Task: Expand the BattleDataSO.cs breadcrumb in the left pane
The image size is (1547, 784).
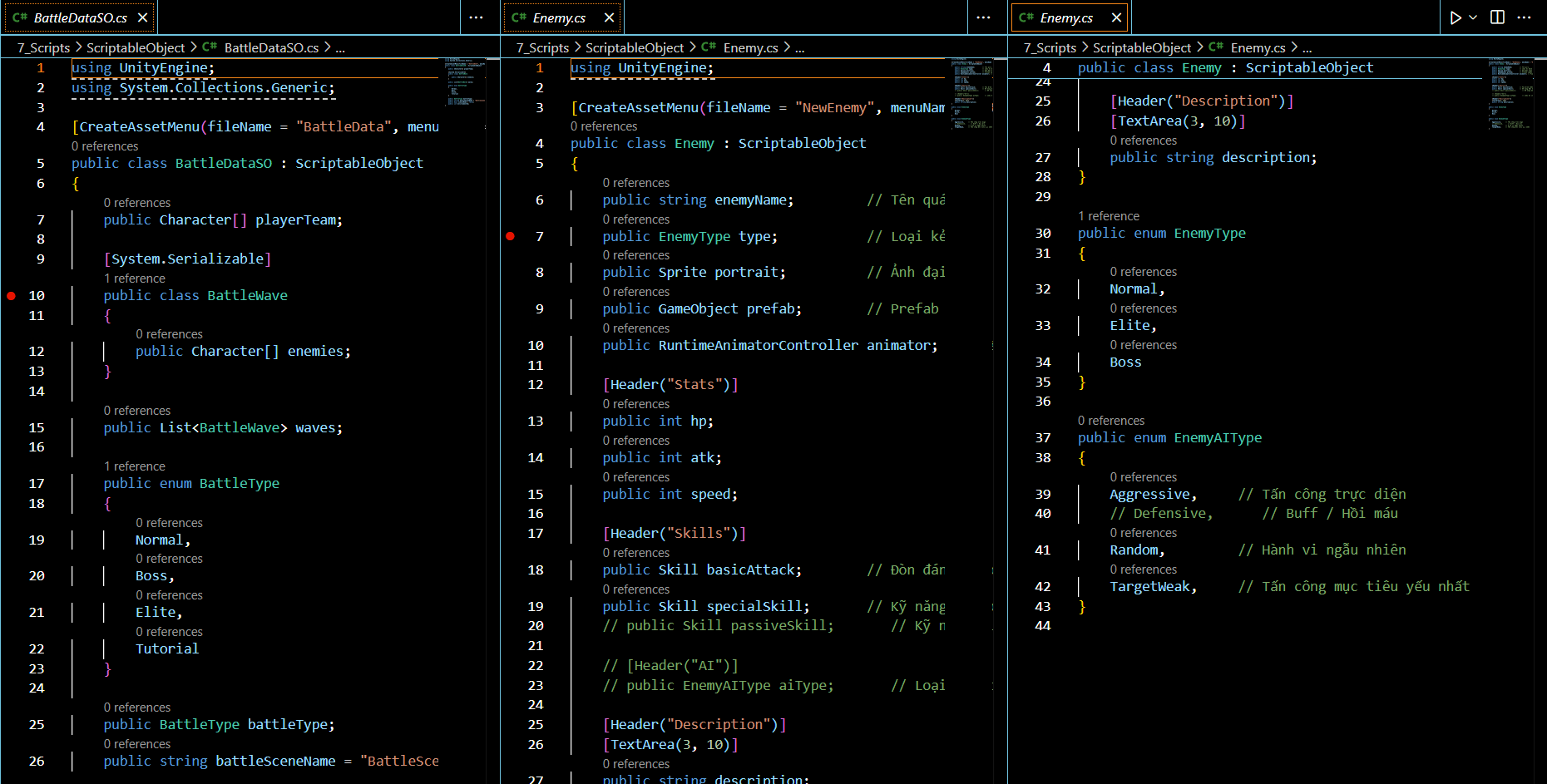Action: 271,48
